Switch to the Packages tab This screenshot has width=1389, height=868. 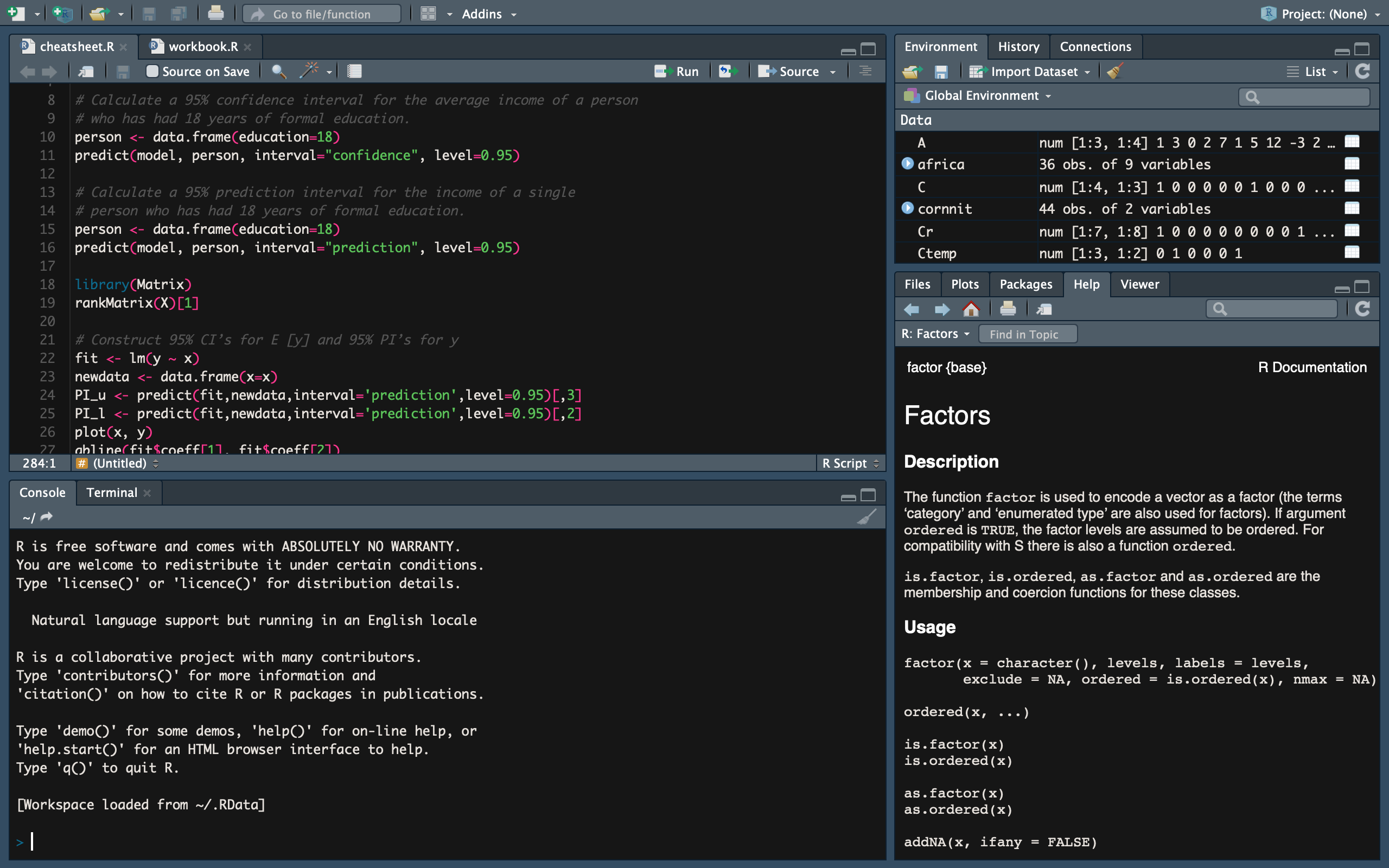pyautogui.click(x=1025, y=284)
